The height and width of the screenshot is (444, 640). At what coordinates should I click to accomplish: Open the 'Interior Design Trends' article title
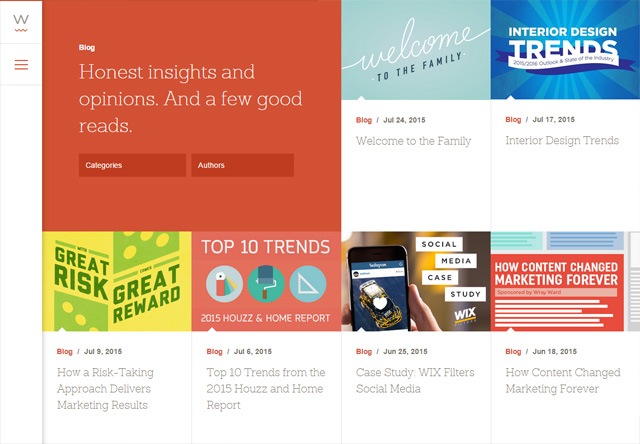click(562, 140)
